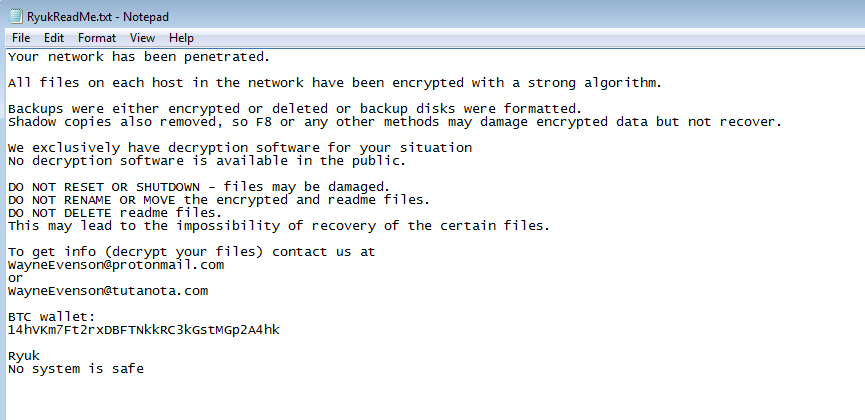Image resolution: width=865 pixels, height=420 pixels.
Task: Click the RyukReadMe.txt - Notepad window title
Action: pos(97,14)
